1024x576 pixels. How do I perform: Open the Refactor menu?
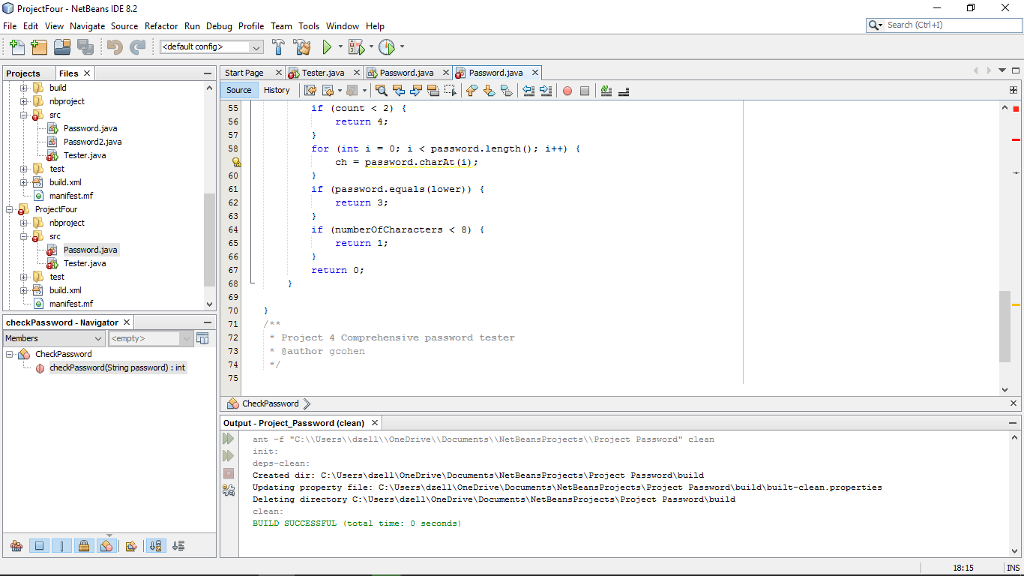pyautogui.click(x=161, y=26)
